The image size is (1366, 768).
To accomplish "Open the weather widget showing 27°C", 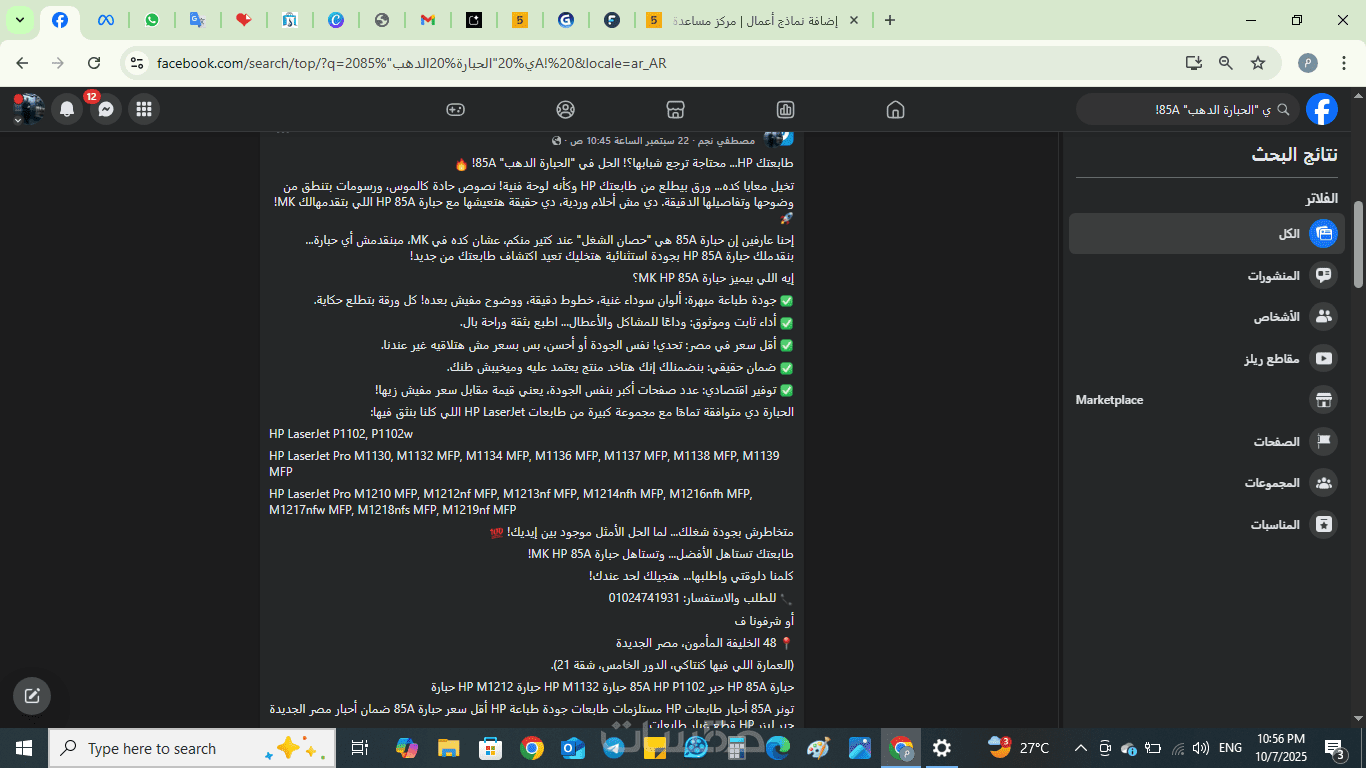I will pos(1019,748).
